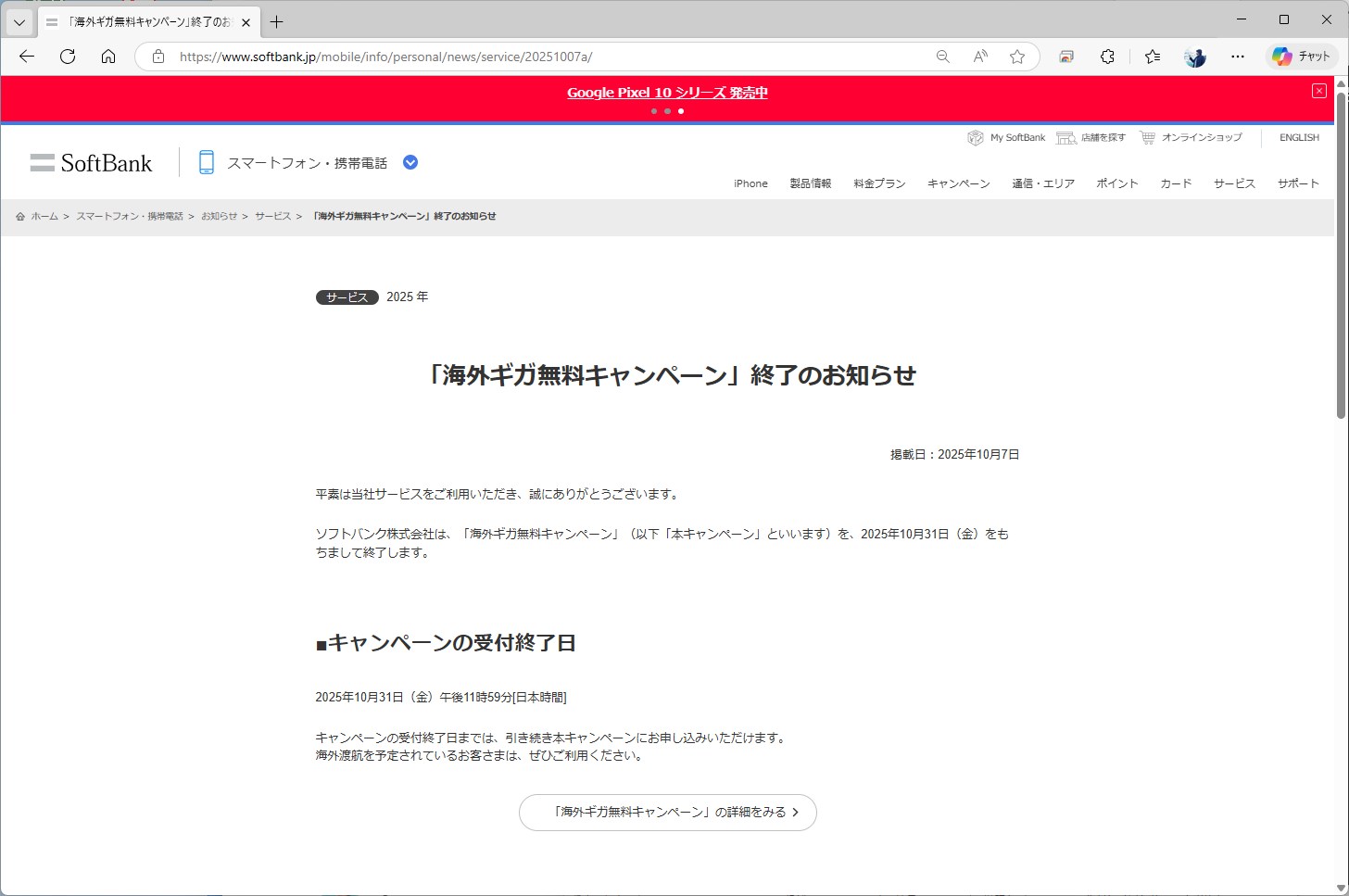Click the smartphone icon beside スマートフォン・携帯電話
This screenshot has width=1349, height=896.
[206, 161]
